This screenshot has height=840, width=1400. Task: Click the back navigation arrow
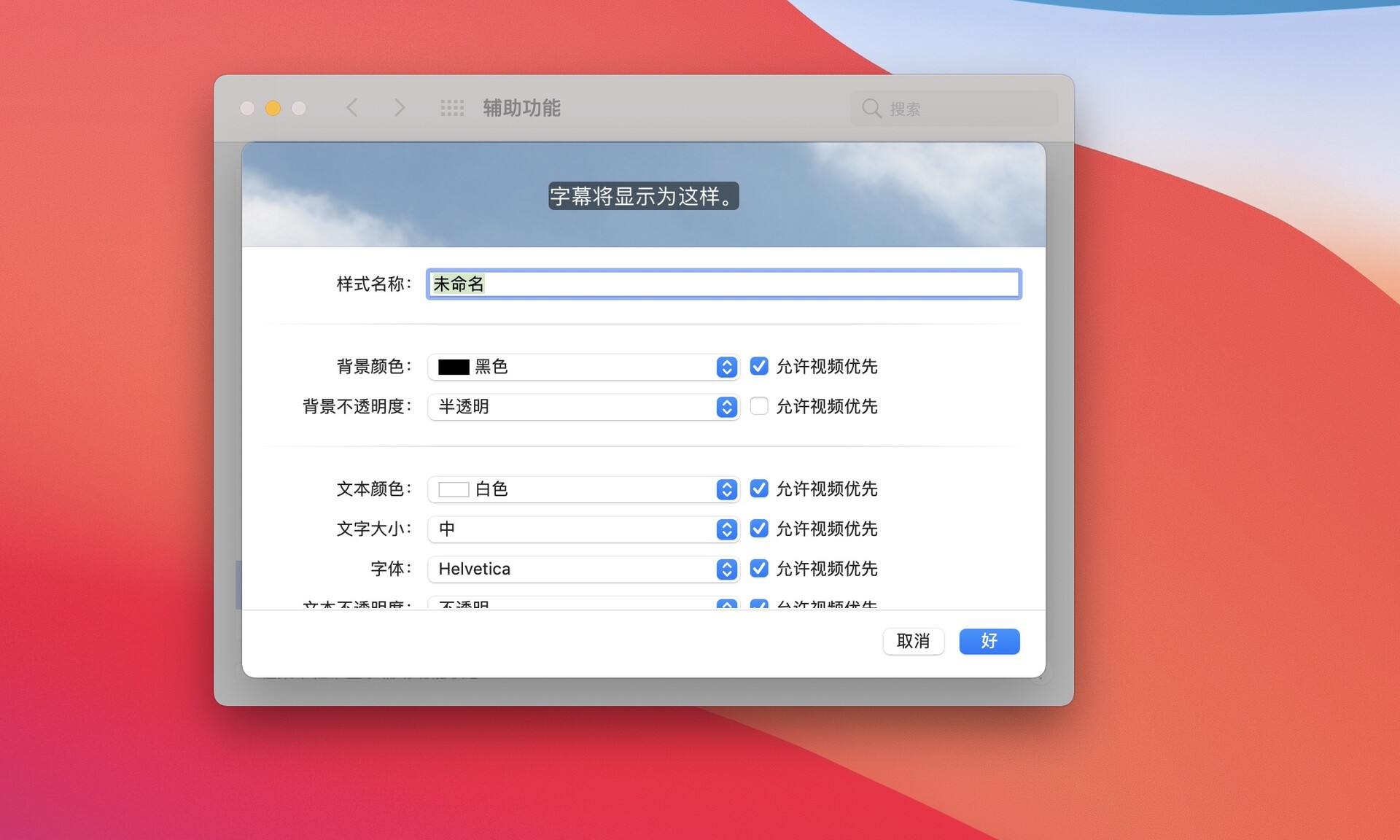(352, 107)
